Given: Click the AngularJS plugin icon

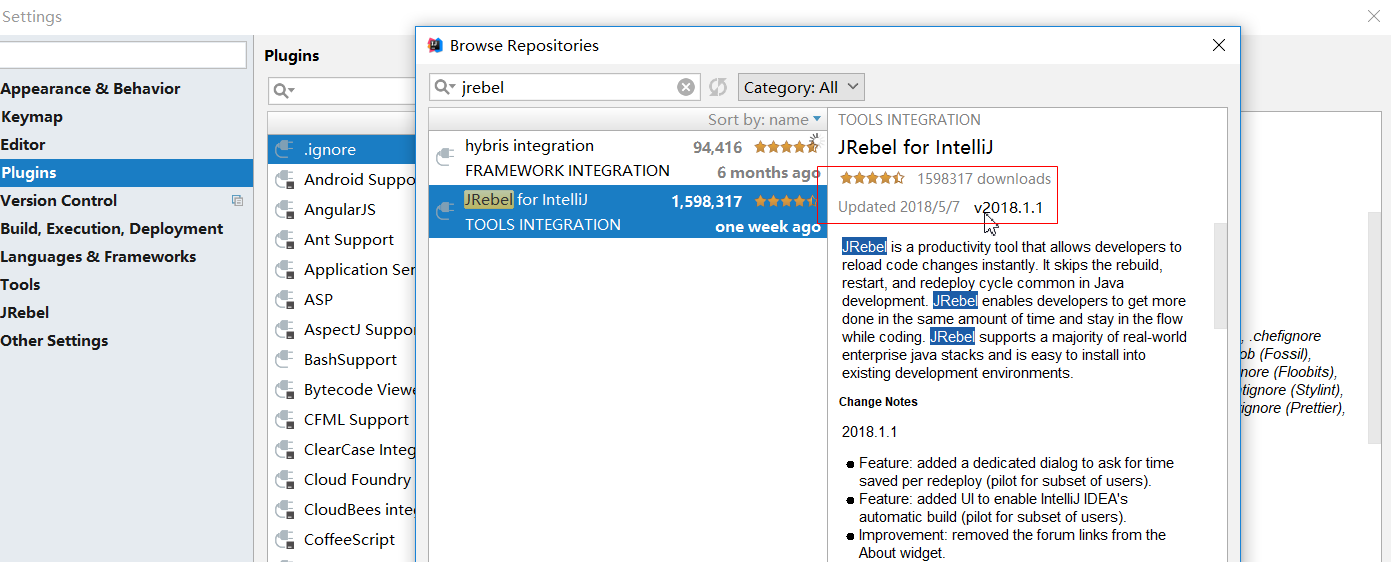Looking at the screenshot, I should [x=285, y=210].
